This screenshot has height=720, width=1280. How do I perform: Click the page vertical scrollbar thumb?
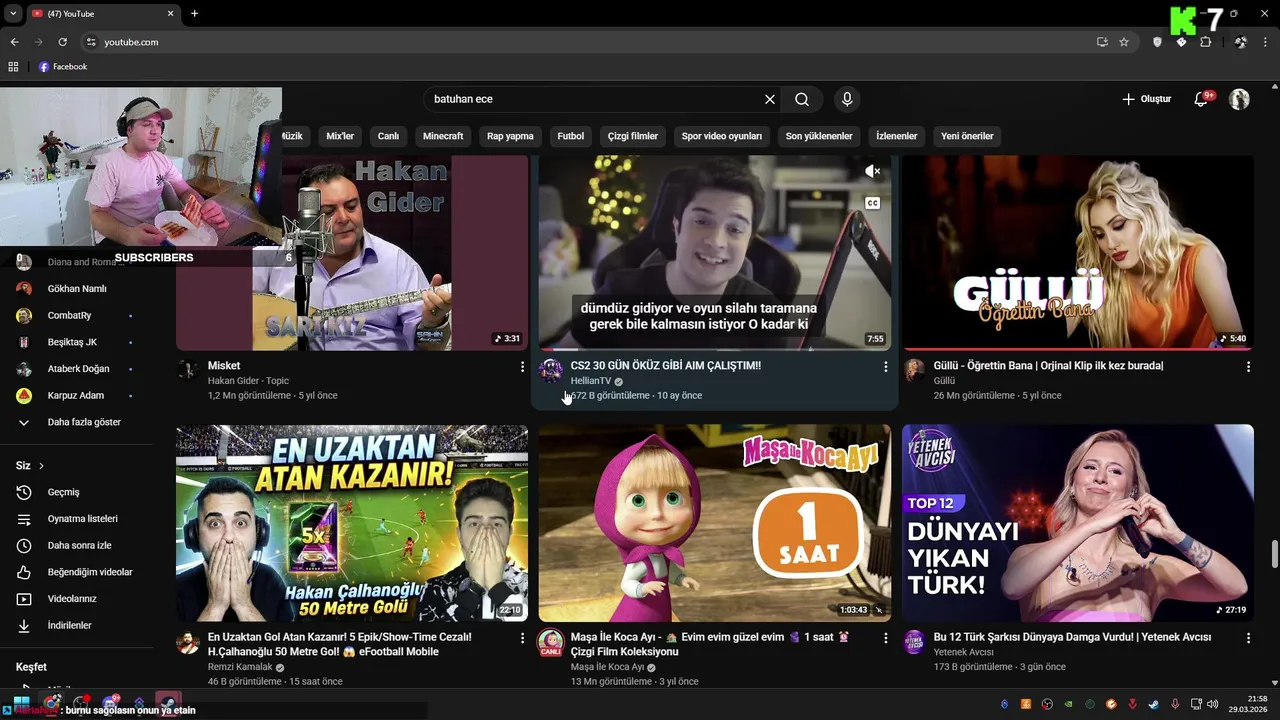tap(1274, 554)
